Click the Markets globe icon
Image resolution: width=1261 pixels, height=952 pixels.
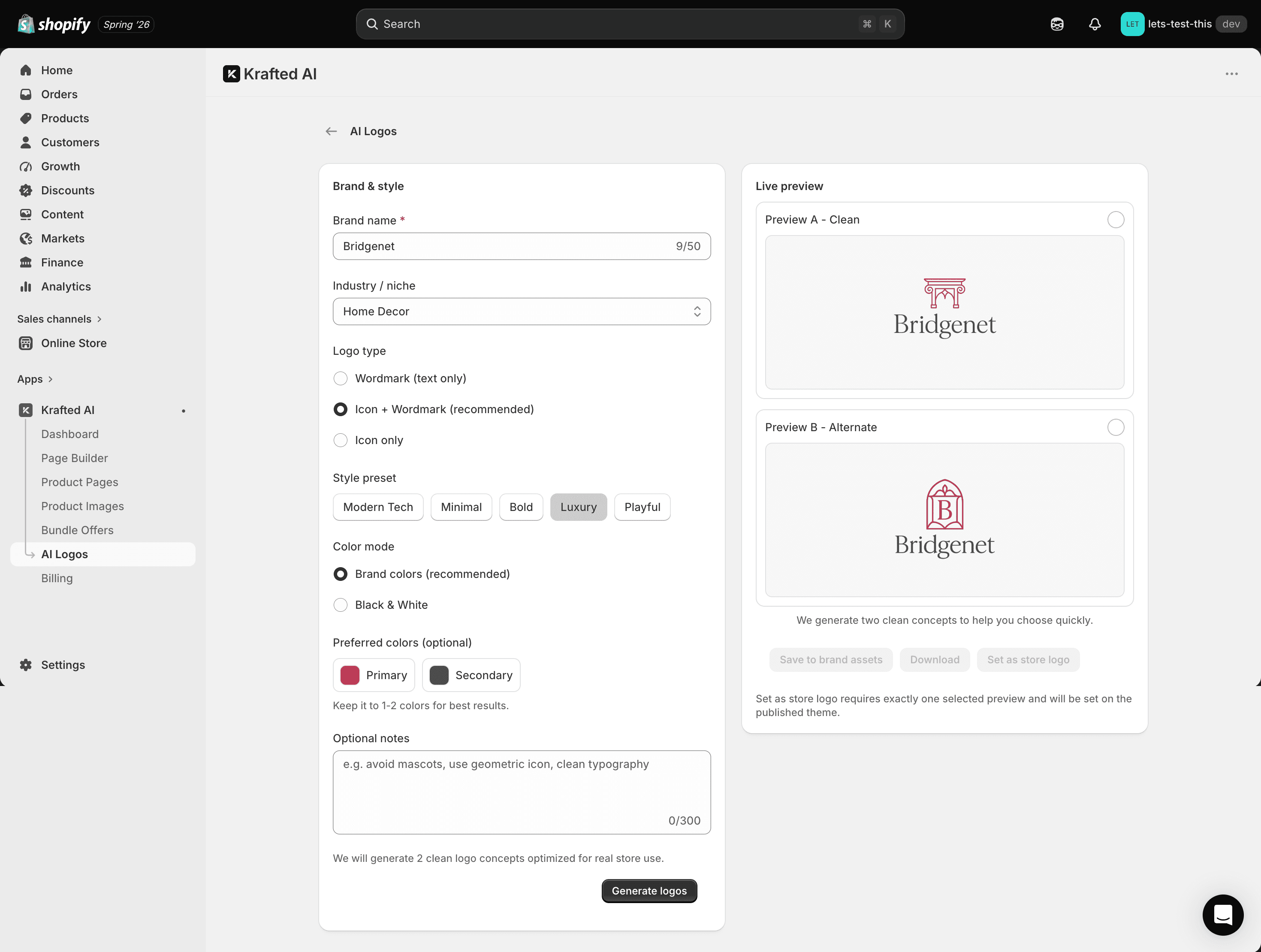pyautogui.click(x=26, y=238)
